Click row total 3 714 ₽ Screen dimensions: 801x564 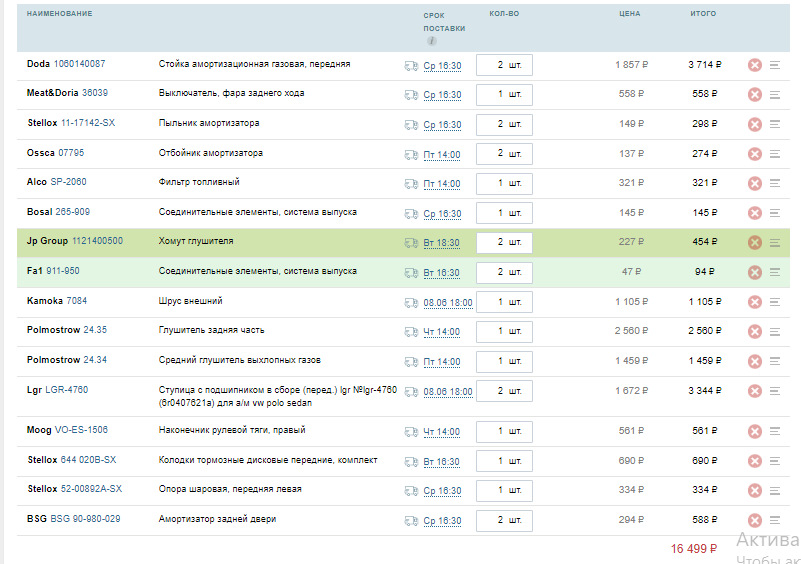click(705, 65)
